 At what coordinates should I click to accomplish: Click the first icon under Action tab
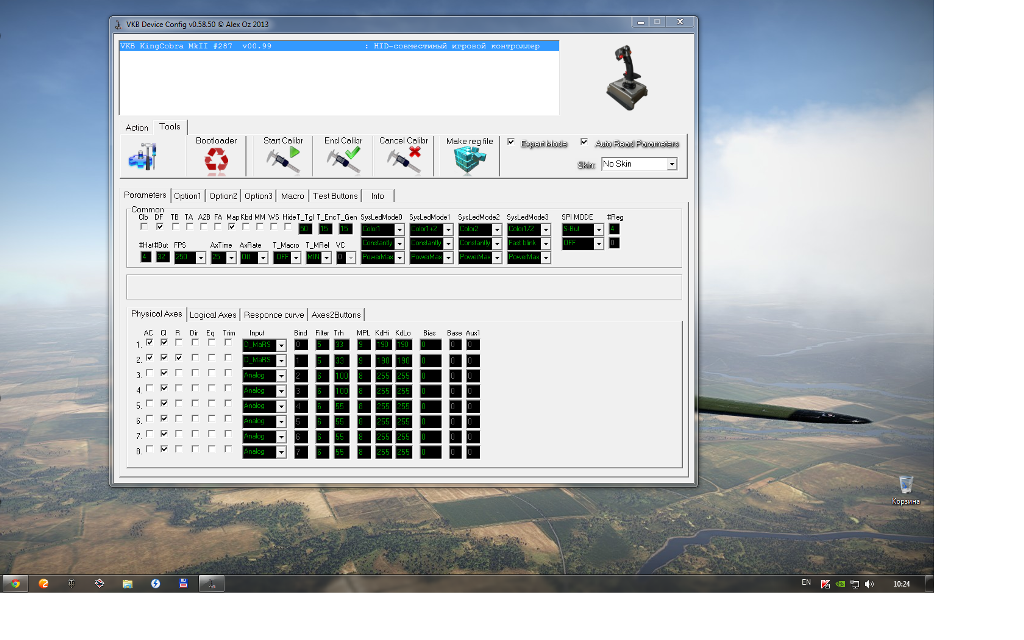(142, 157)
